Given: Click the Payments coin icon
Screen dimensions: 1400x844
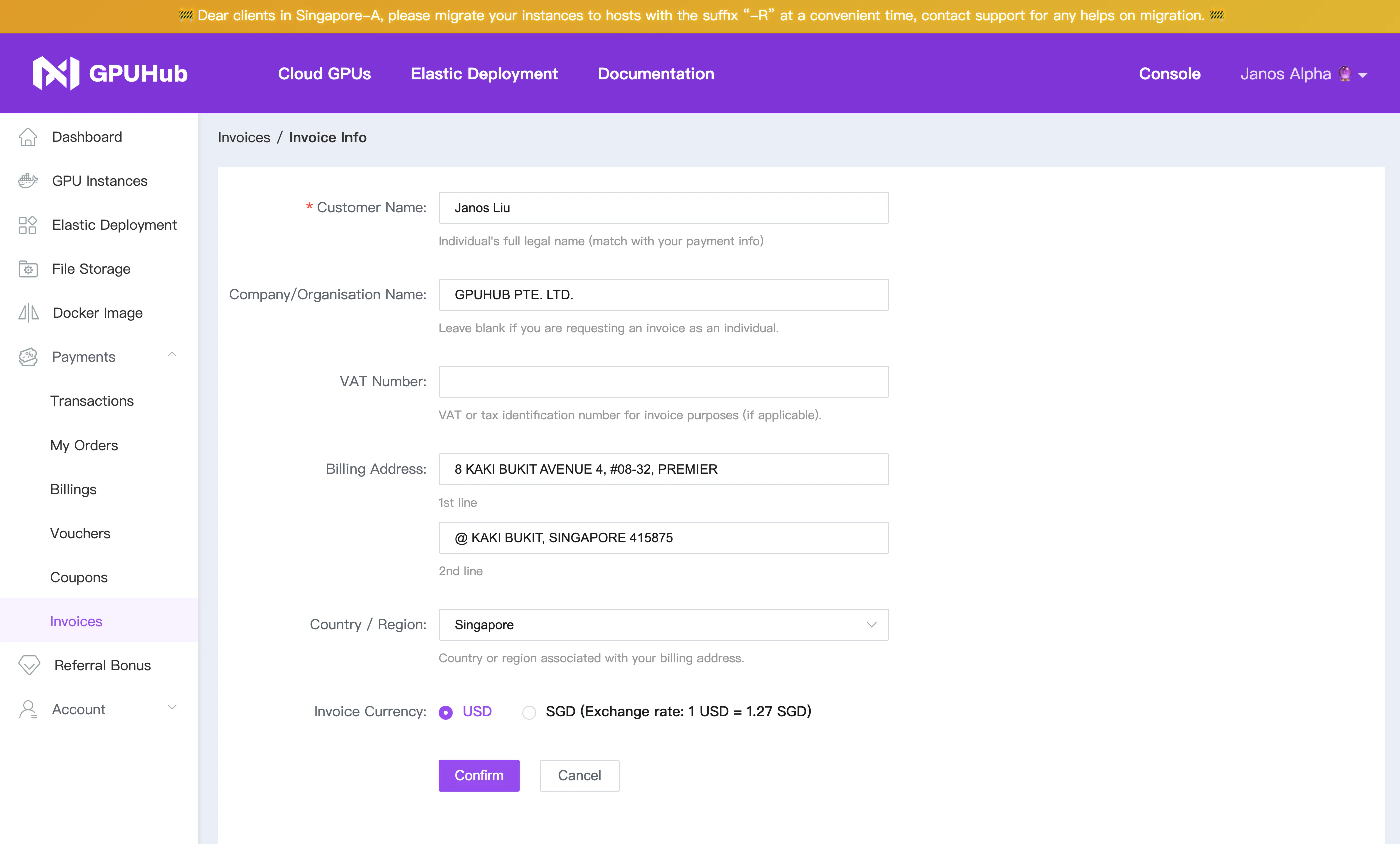Looking at the screenshot, I should (x=28, y=357).
